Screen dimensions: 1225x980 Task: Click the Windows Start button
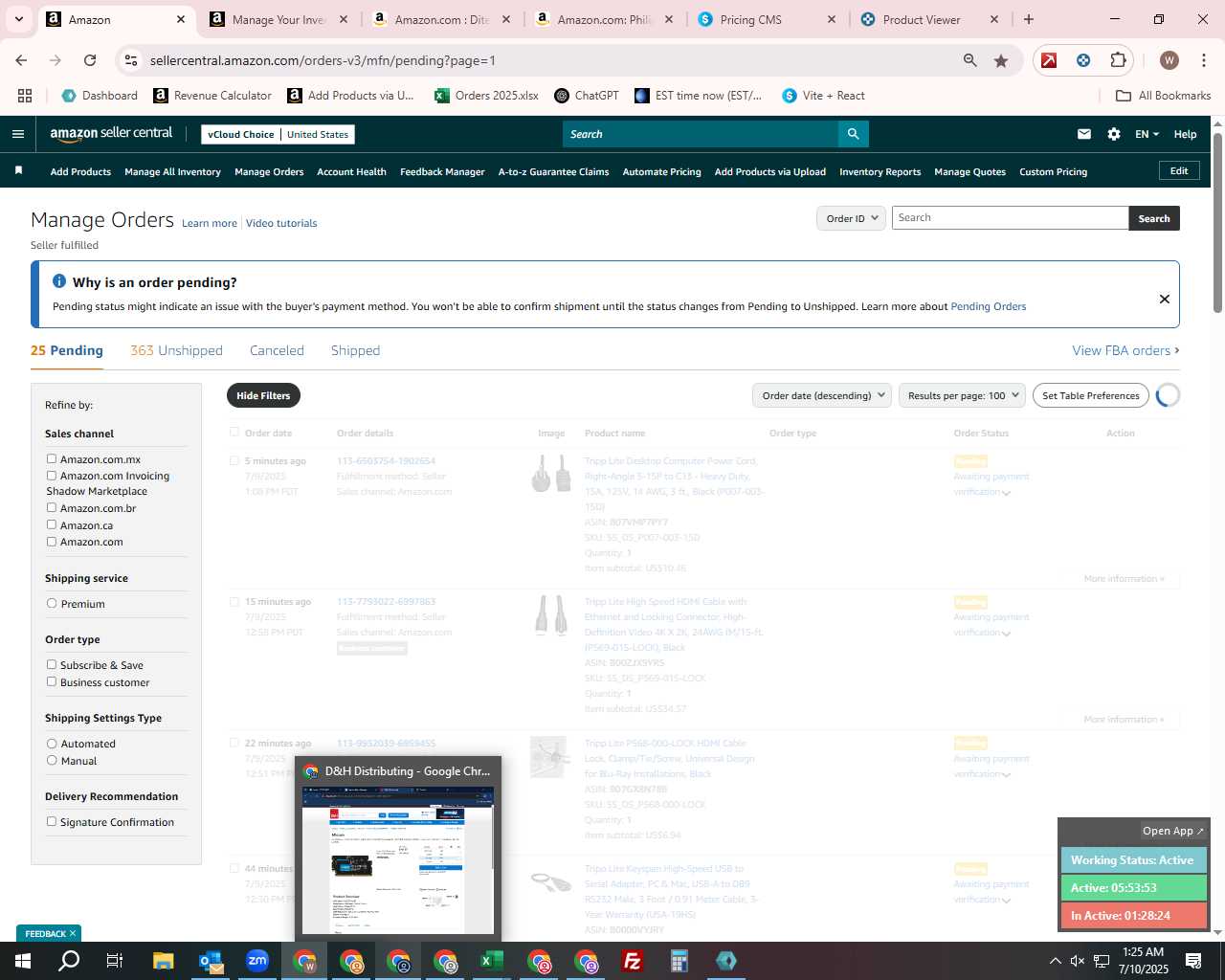(23, 961)
